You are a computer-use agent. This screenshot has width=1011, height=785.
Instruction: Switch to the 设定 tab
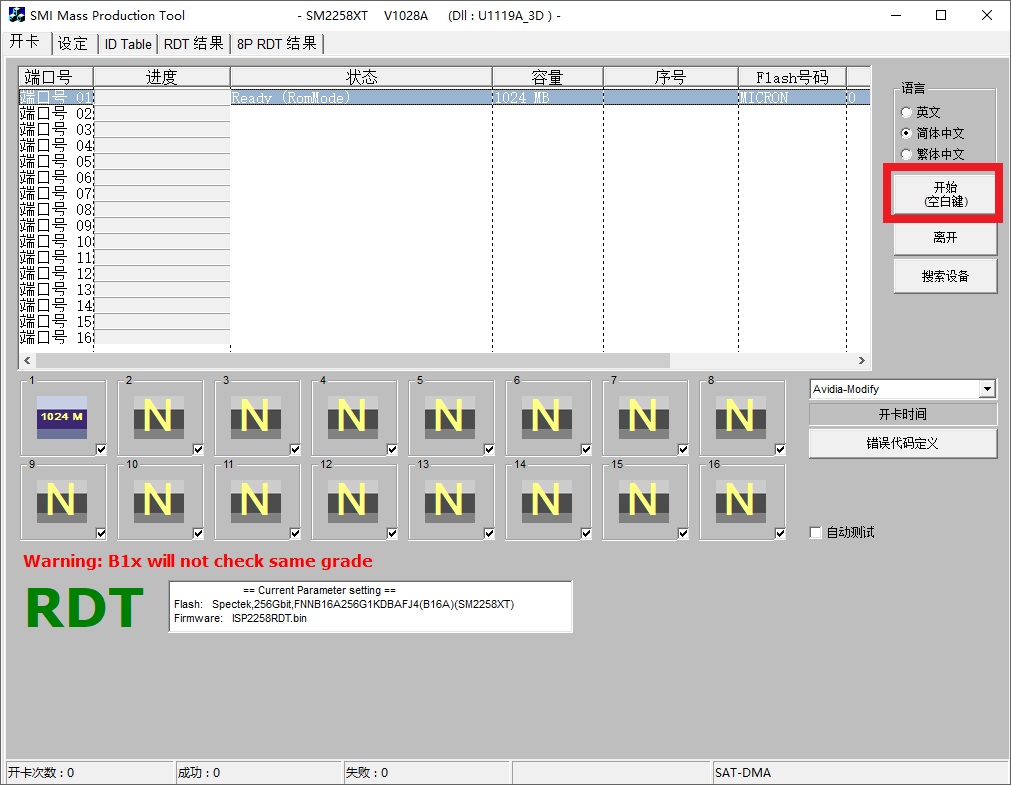(73, 44)
